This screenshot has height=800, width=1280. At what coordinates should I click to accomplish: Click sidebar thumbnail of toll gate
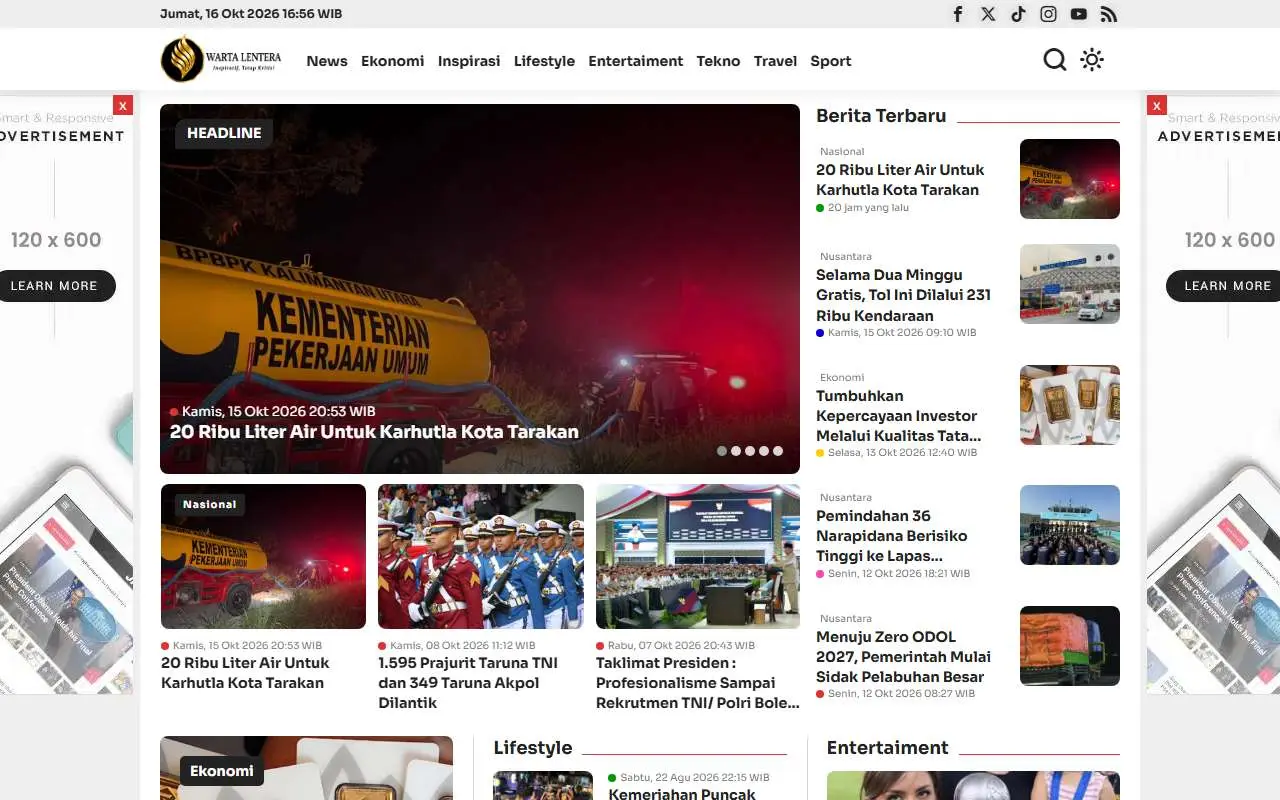(x=1070, y=284)
